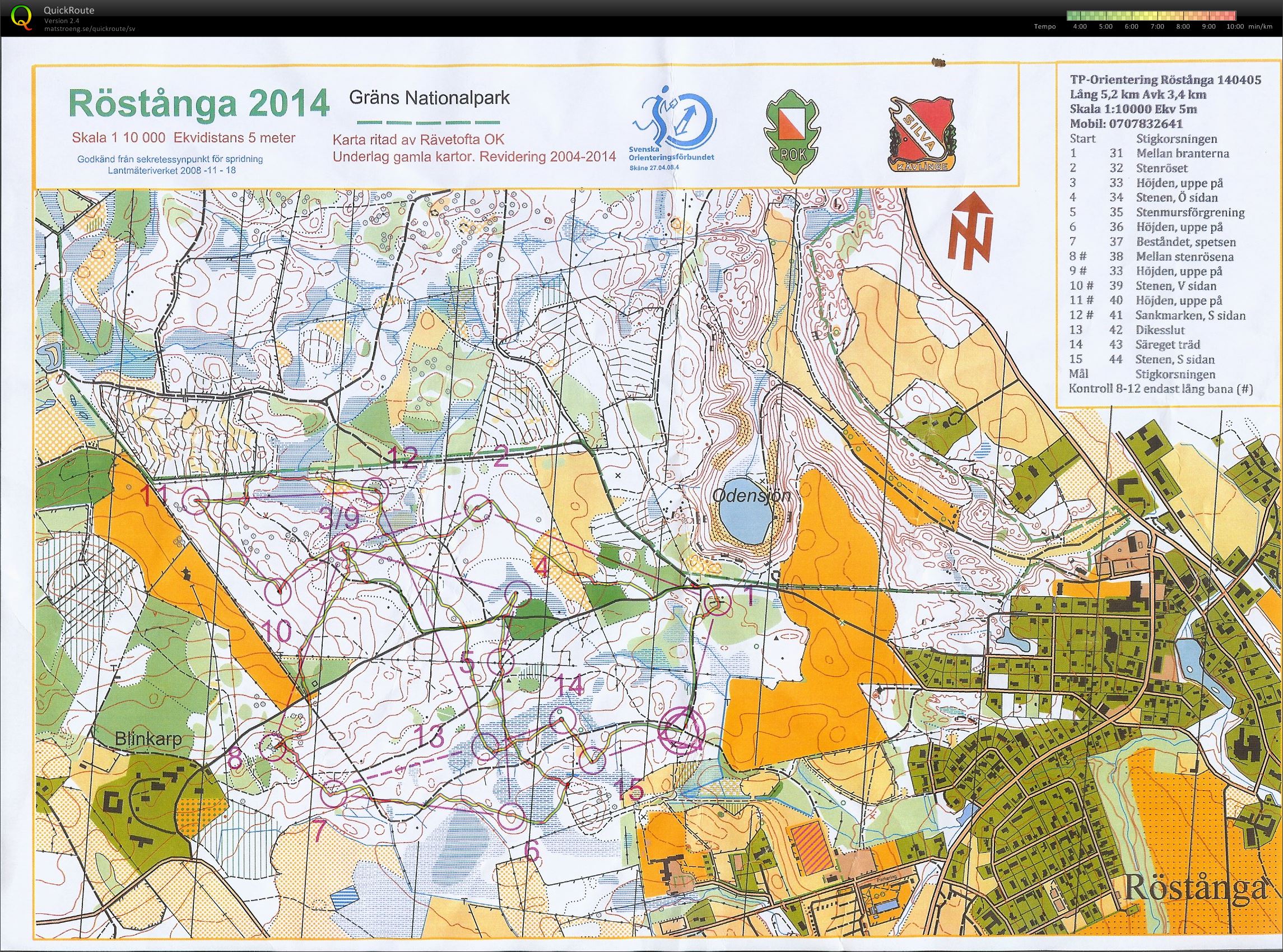The width and height of the screenshot is (1283, 952).
Task: Click the row 12 # 41 Sankmarken, S sidan
Action: point(1157,315)
